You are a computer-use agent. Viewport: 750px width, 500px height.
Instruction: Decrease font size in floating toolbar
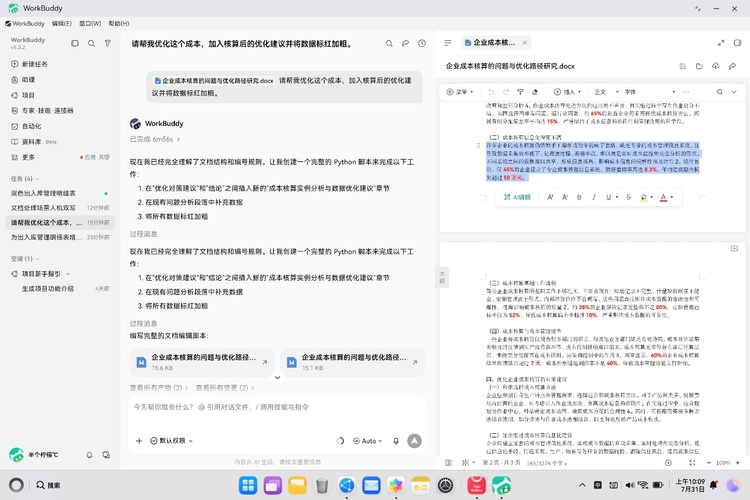564,197
